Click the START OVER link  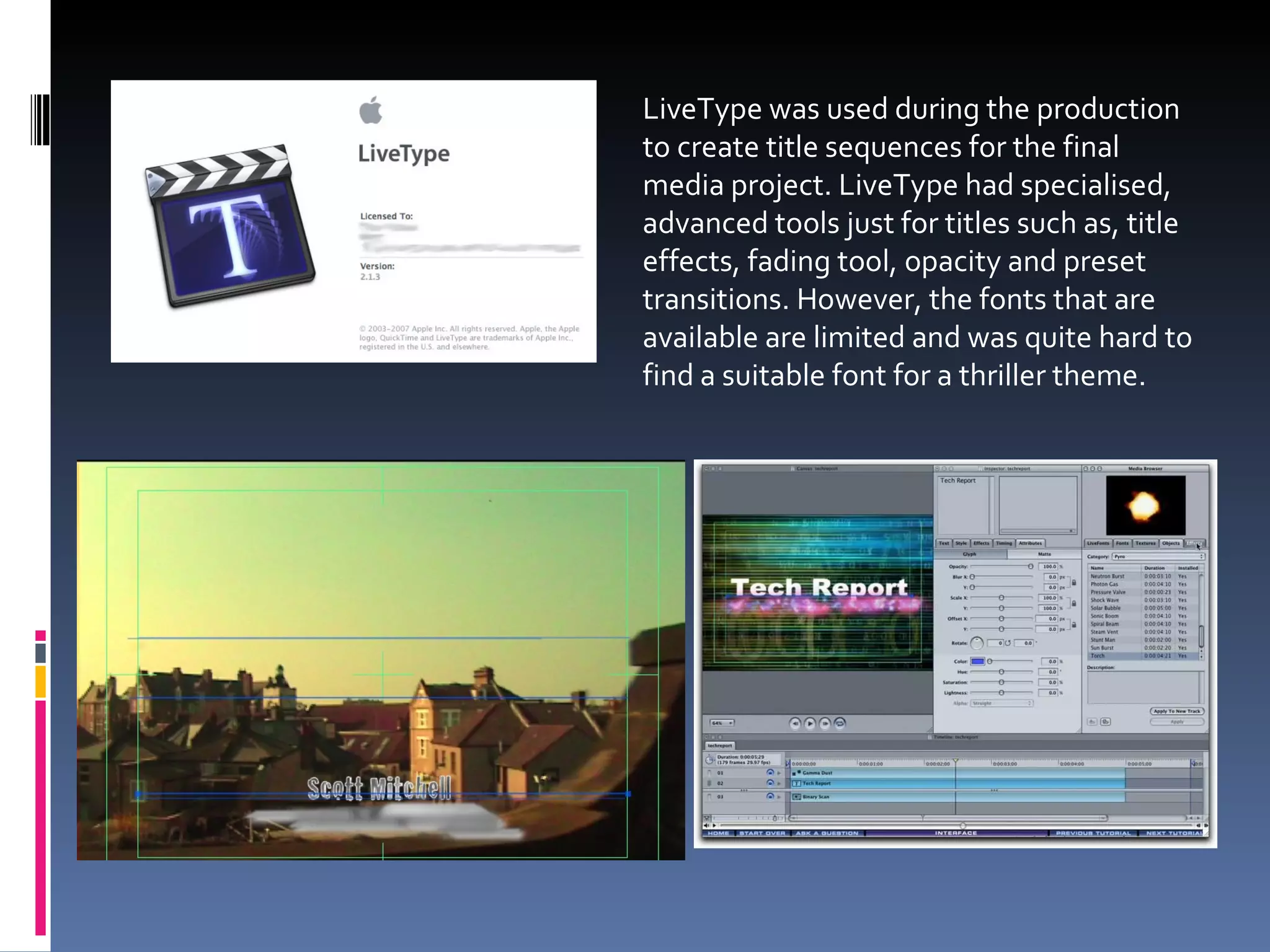coord(762,833)
